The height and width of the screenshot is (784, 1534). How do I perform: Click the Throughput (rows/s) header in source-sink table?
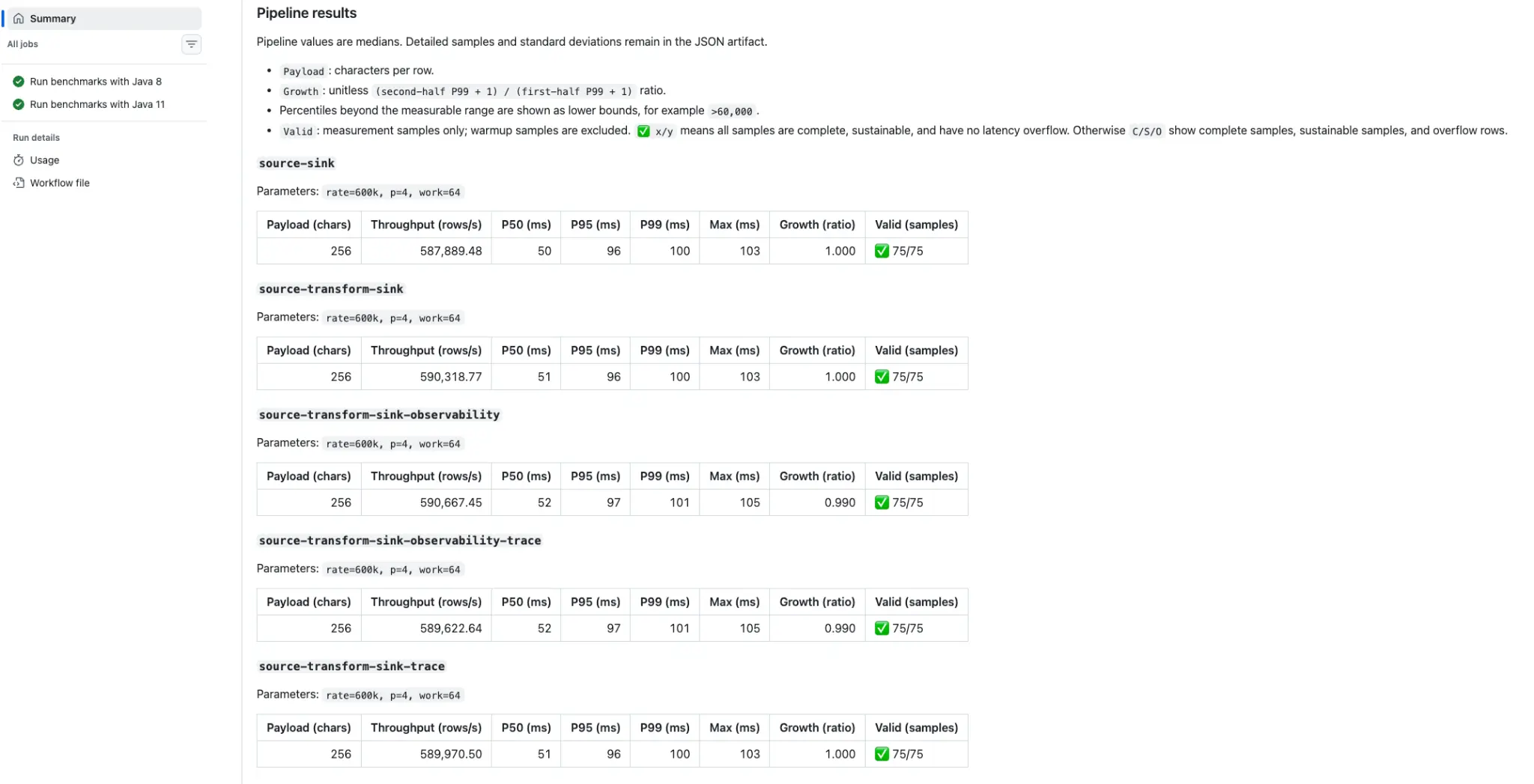[426, 225]
